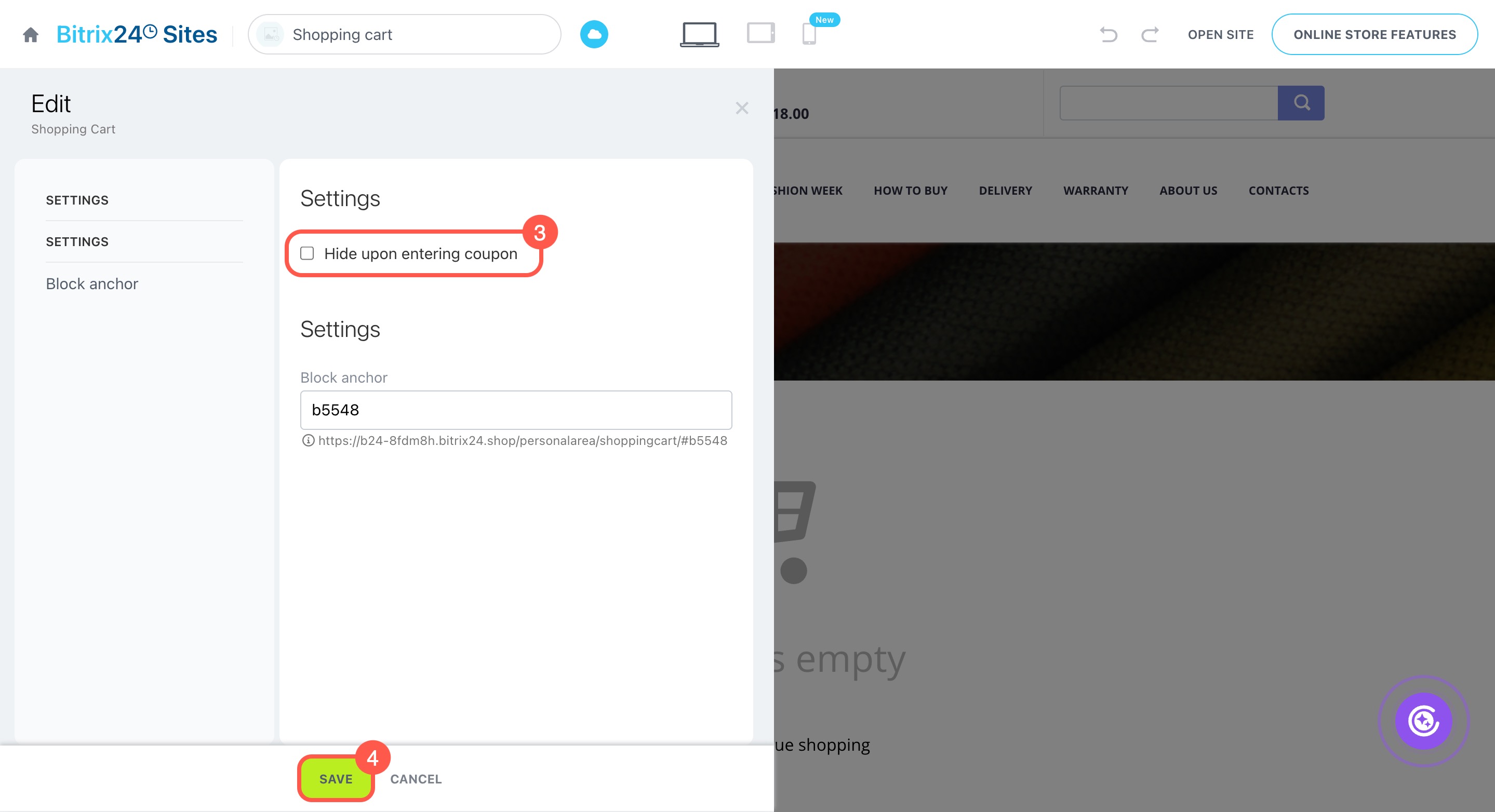This screenshot has width=1495, height=812.
Task: Open the purple CoPilot assistant button
Action: tap(1423, 721)
